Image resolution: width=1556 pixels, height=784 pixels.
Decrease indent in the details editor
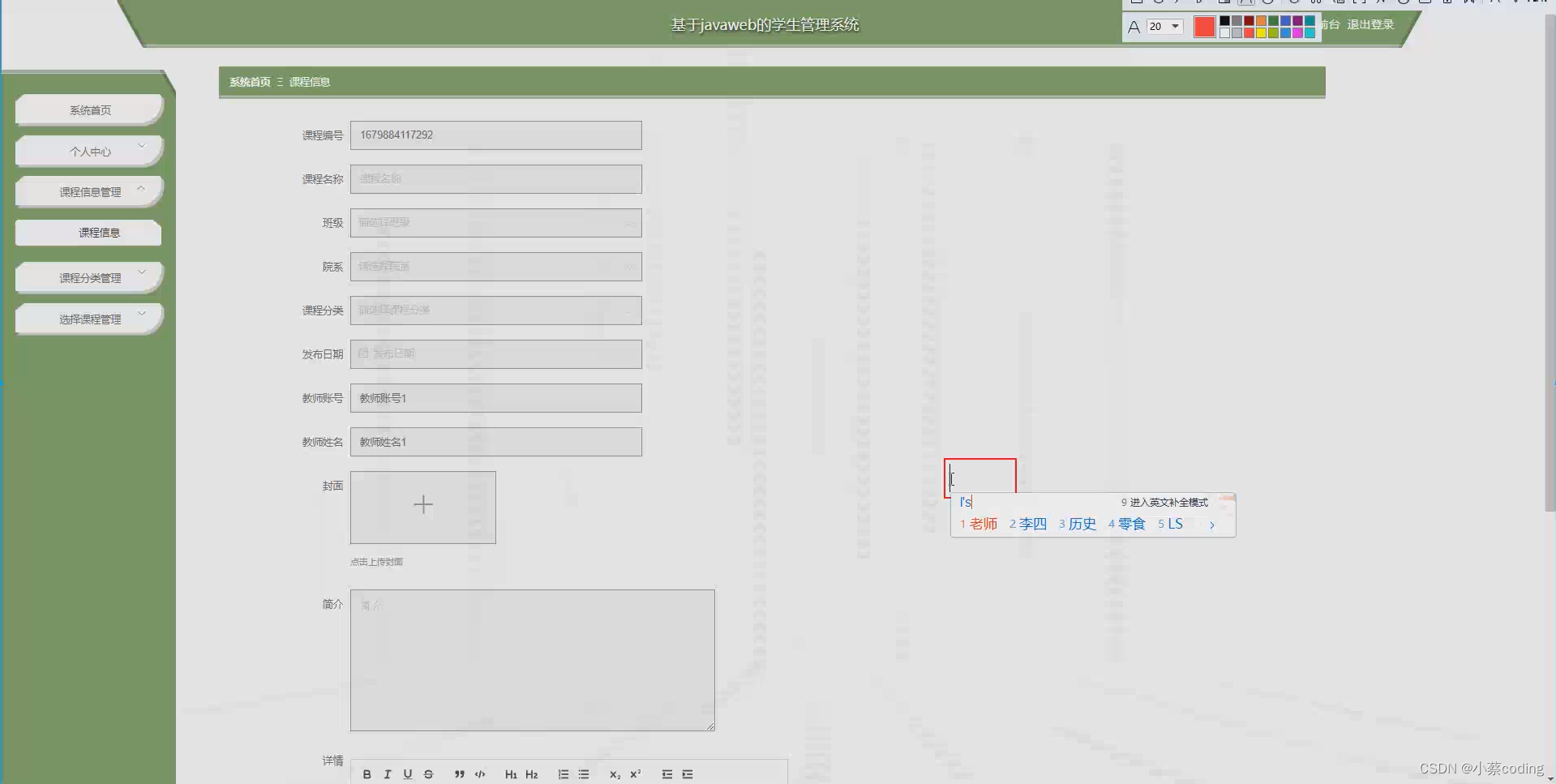pyautogui.click(x=667, y=774)
